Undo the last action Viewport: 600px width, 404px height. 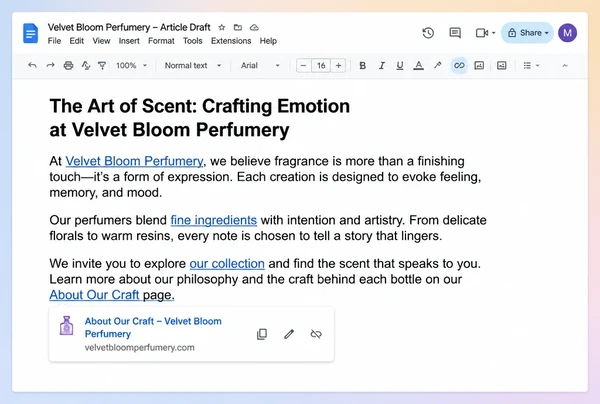tap(32, 65)
